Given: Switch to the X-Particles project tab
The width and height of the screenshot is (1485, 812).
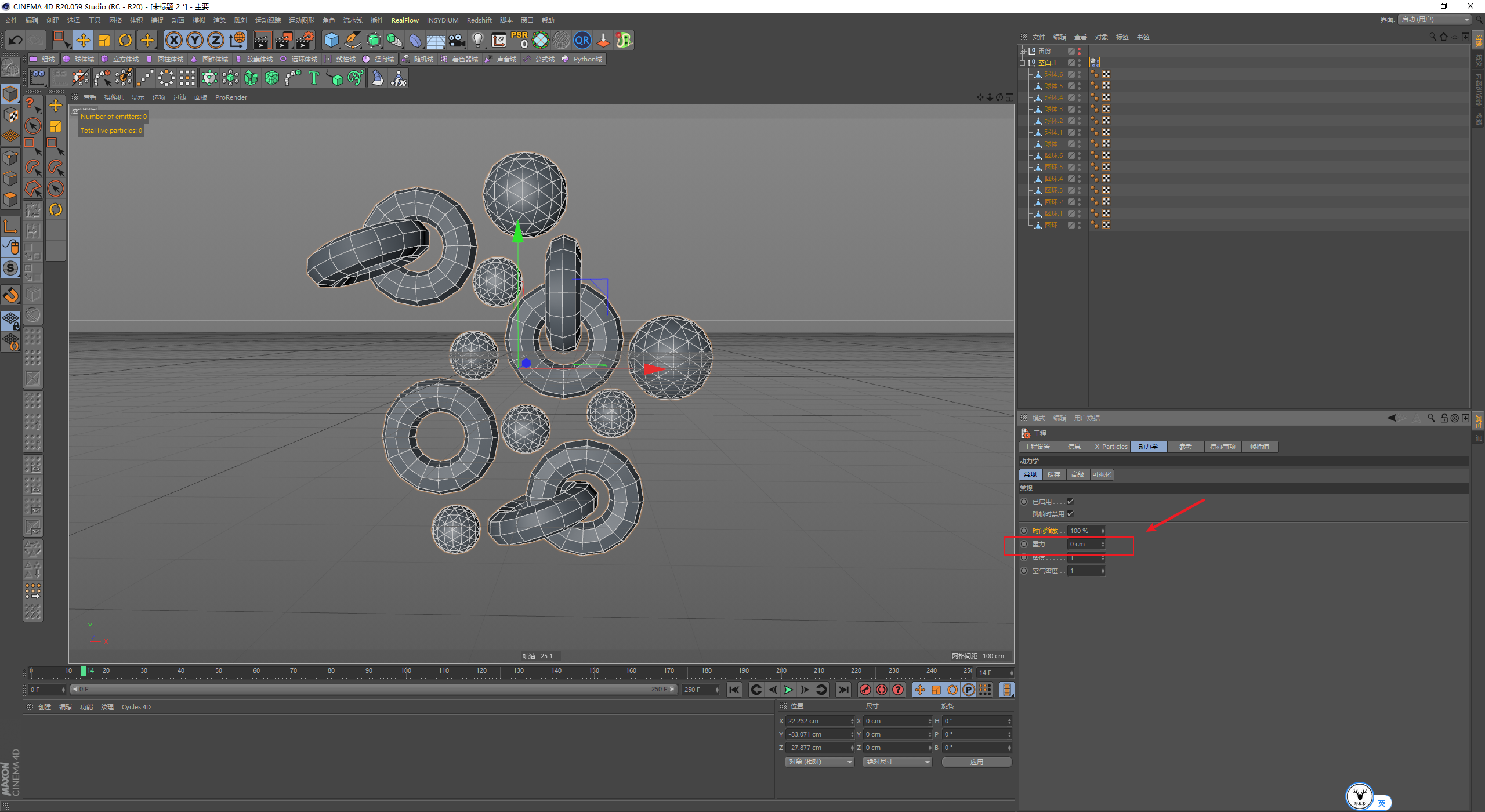Looking at the screenshot, I should pyautogui.click(x=1111, y=447).
